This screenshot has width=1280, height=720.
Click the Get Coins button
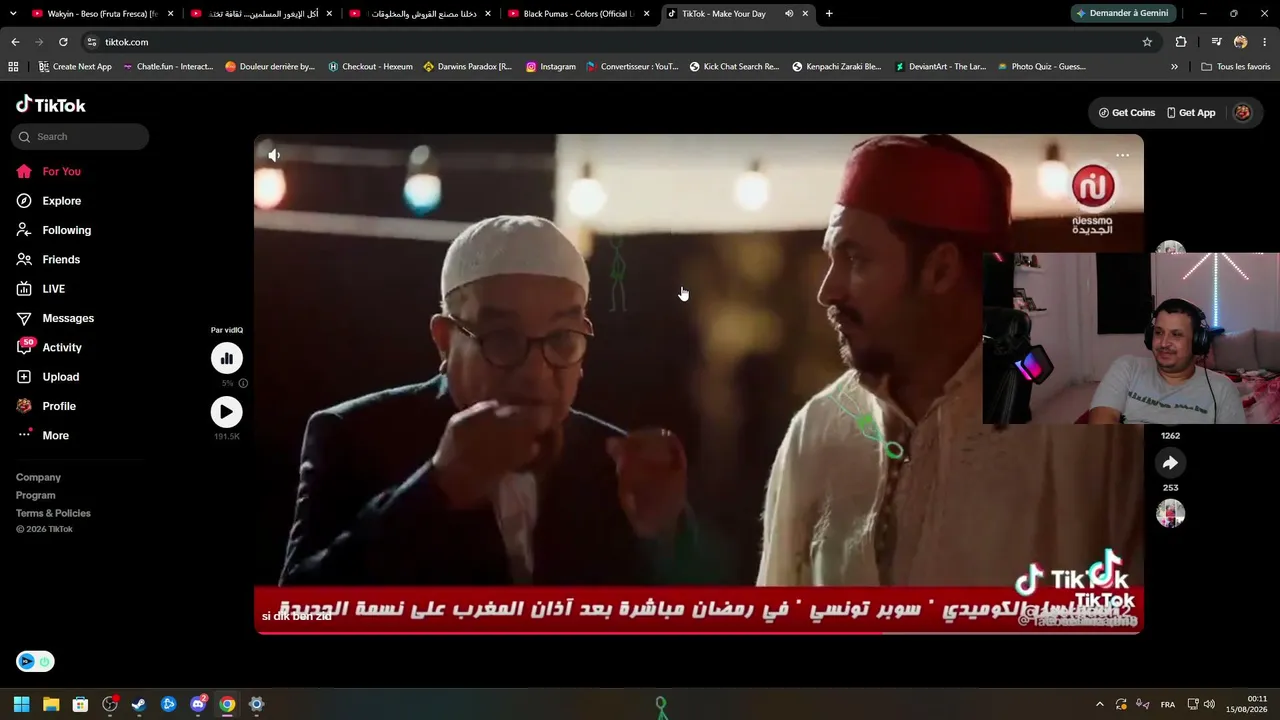pyautogui.click(x=1127, y=113)
